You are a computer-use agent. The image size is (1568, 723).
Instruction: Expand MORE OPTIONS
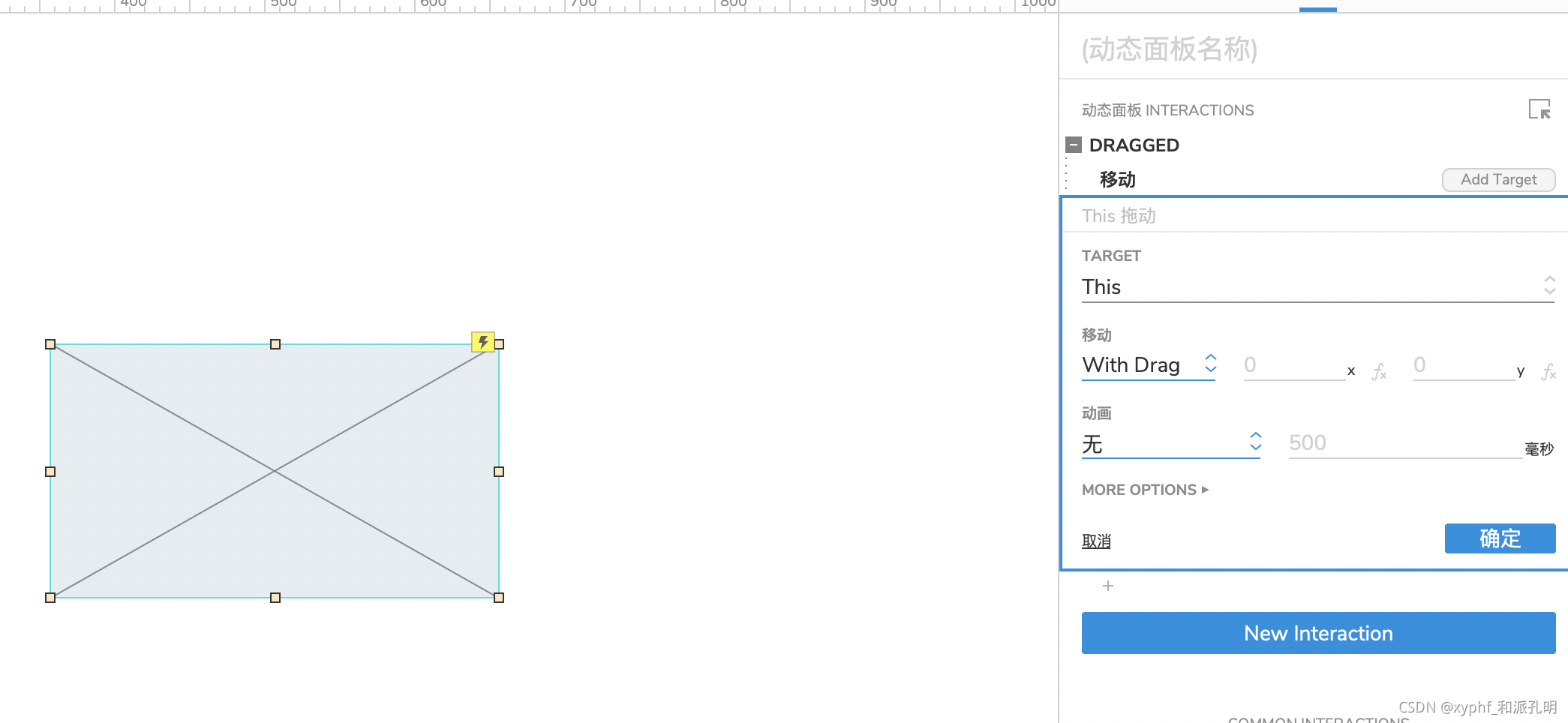click(x=1145, y=490)
